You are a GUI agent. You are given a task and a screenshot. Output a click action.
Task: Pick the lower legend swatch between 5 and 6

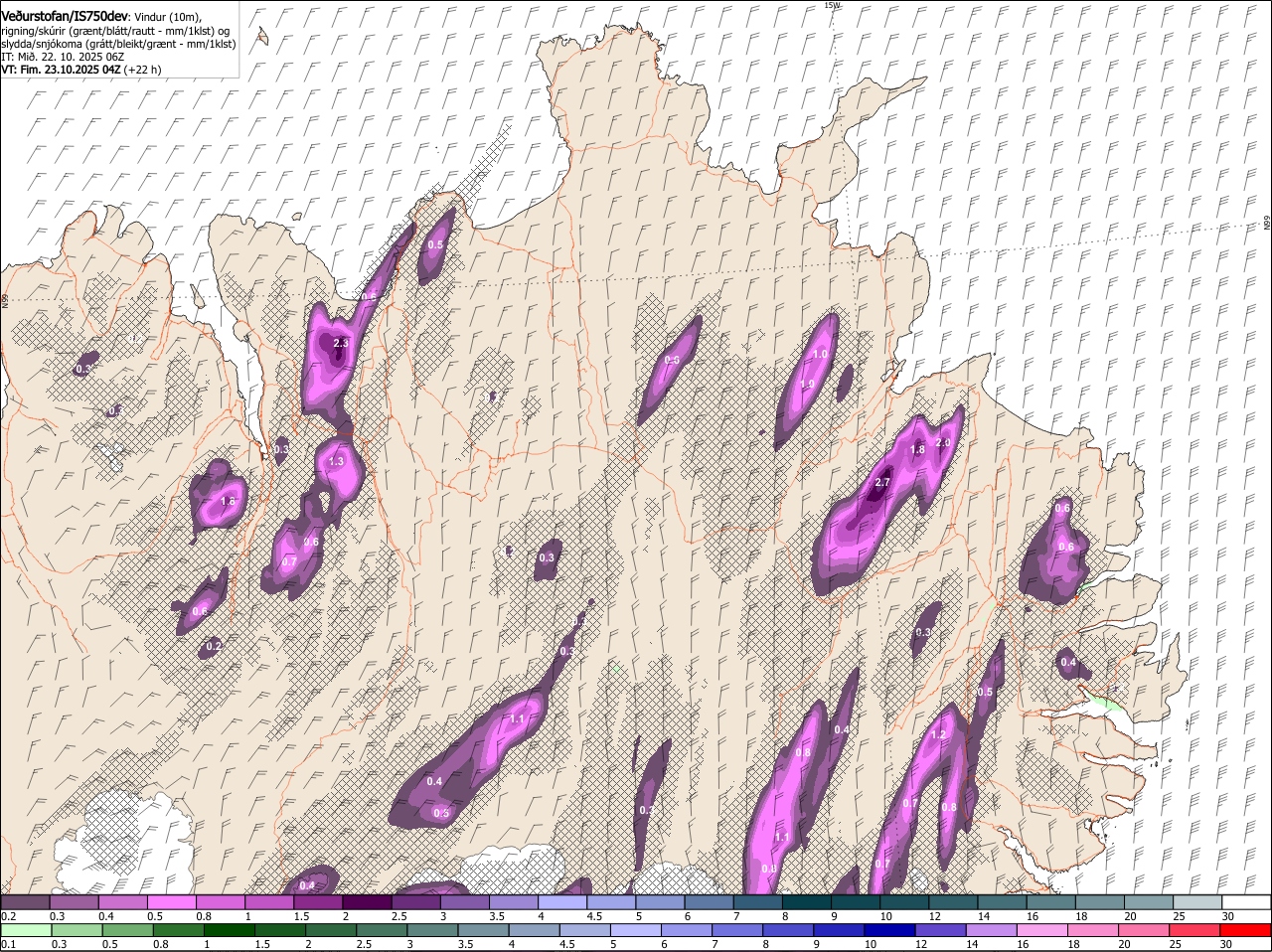click(x=638, y=930)
